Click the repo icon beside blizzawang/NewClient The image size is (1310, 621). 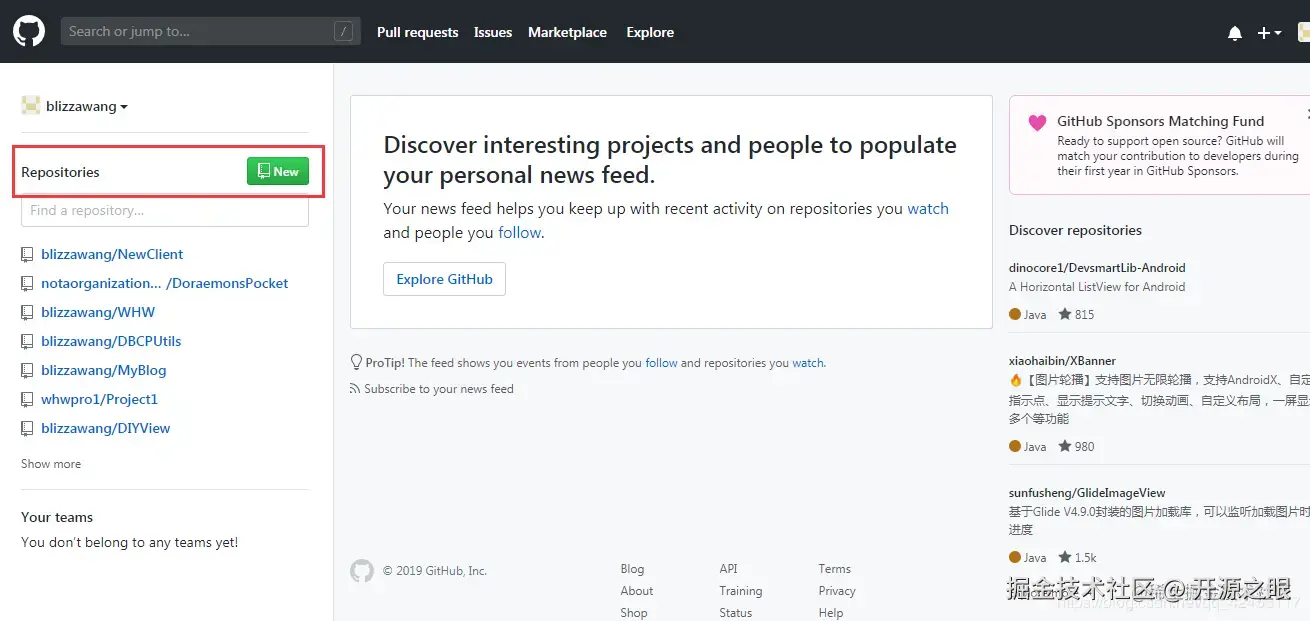(x=28, y=255)
